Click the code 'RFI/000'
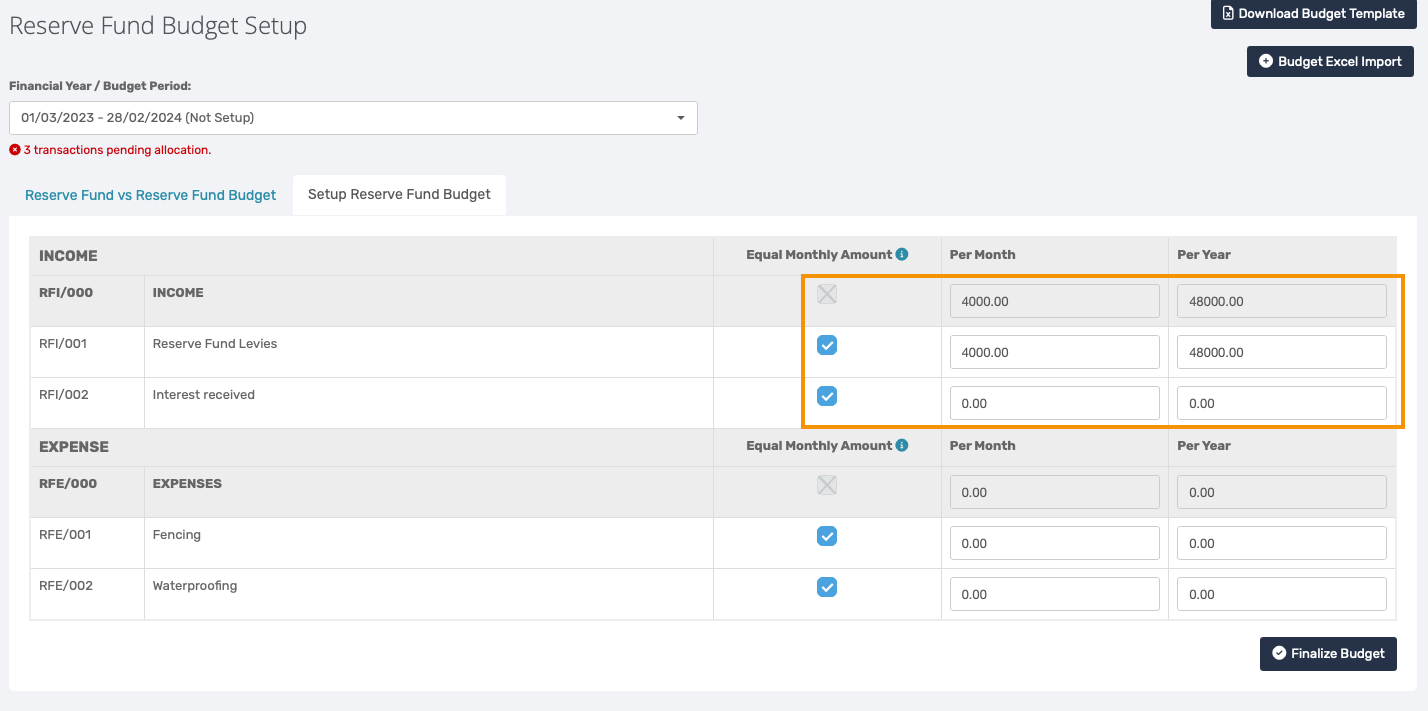Screen dimensions: 1428x711 (66, 293)
